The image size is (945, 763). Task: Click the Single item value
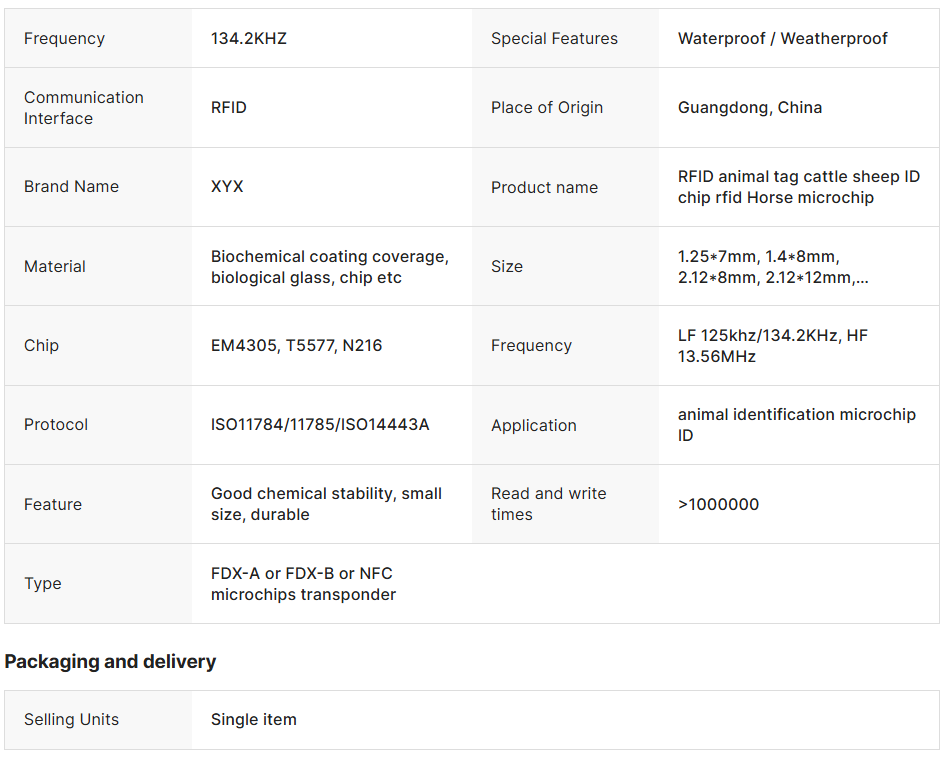click(253, 720)
